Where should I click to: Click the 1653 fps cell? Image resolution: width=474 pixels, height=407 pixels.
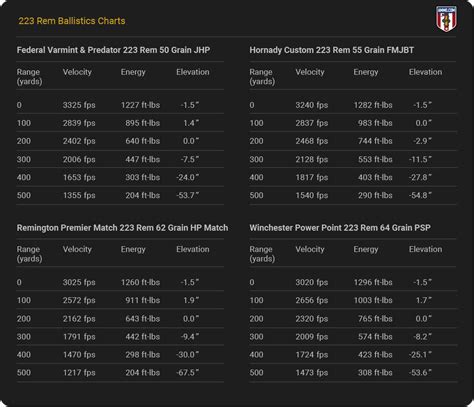(79, 177)
